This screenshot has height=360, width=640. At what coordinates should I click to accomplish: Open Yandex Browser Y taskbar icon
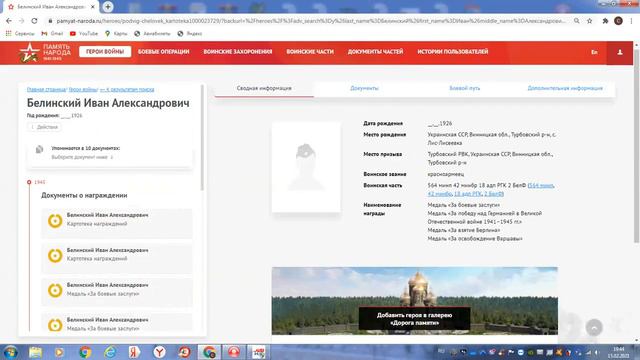click(160, 352)
